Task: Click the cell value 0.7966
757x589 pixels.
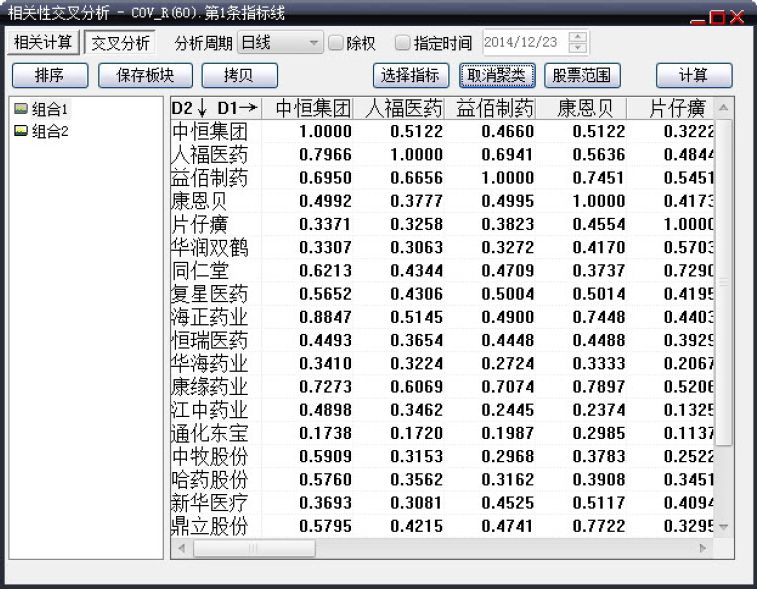Action: click(325, 154)
